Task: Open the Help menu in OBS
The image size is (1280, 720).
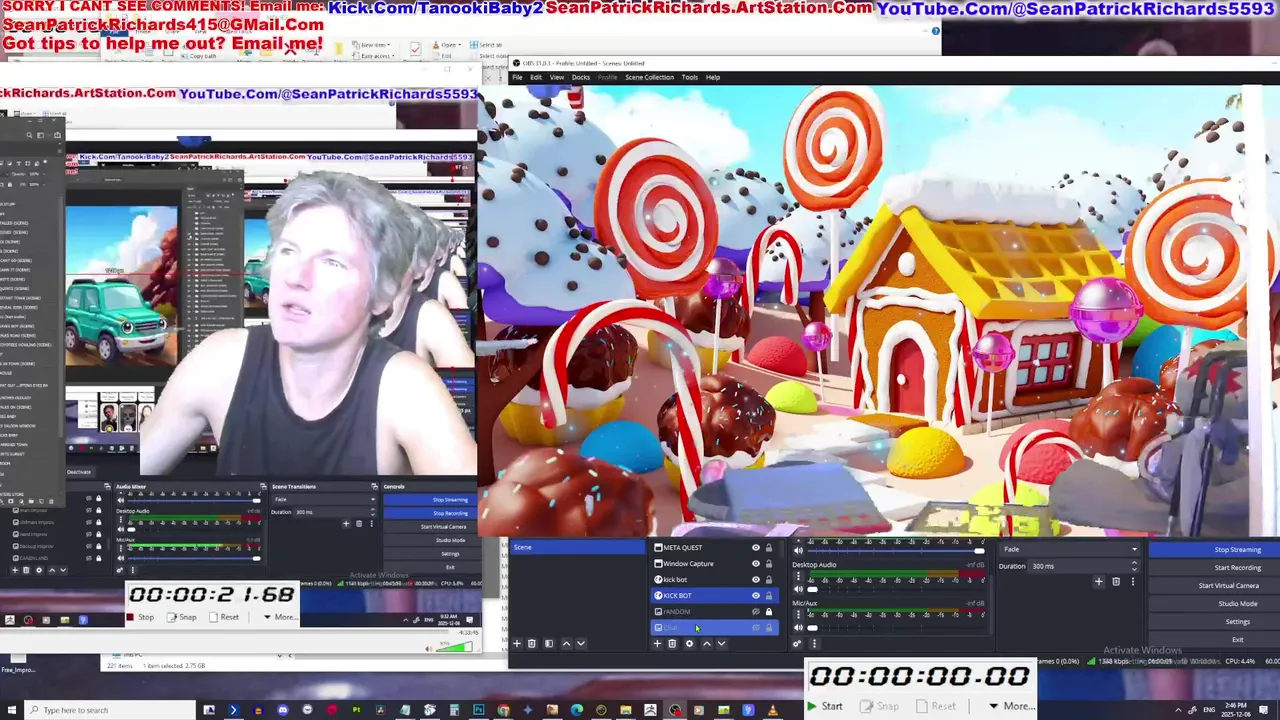Action: pos(713,77)
